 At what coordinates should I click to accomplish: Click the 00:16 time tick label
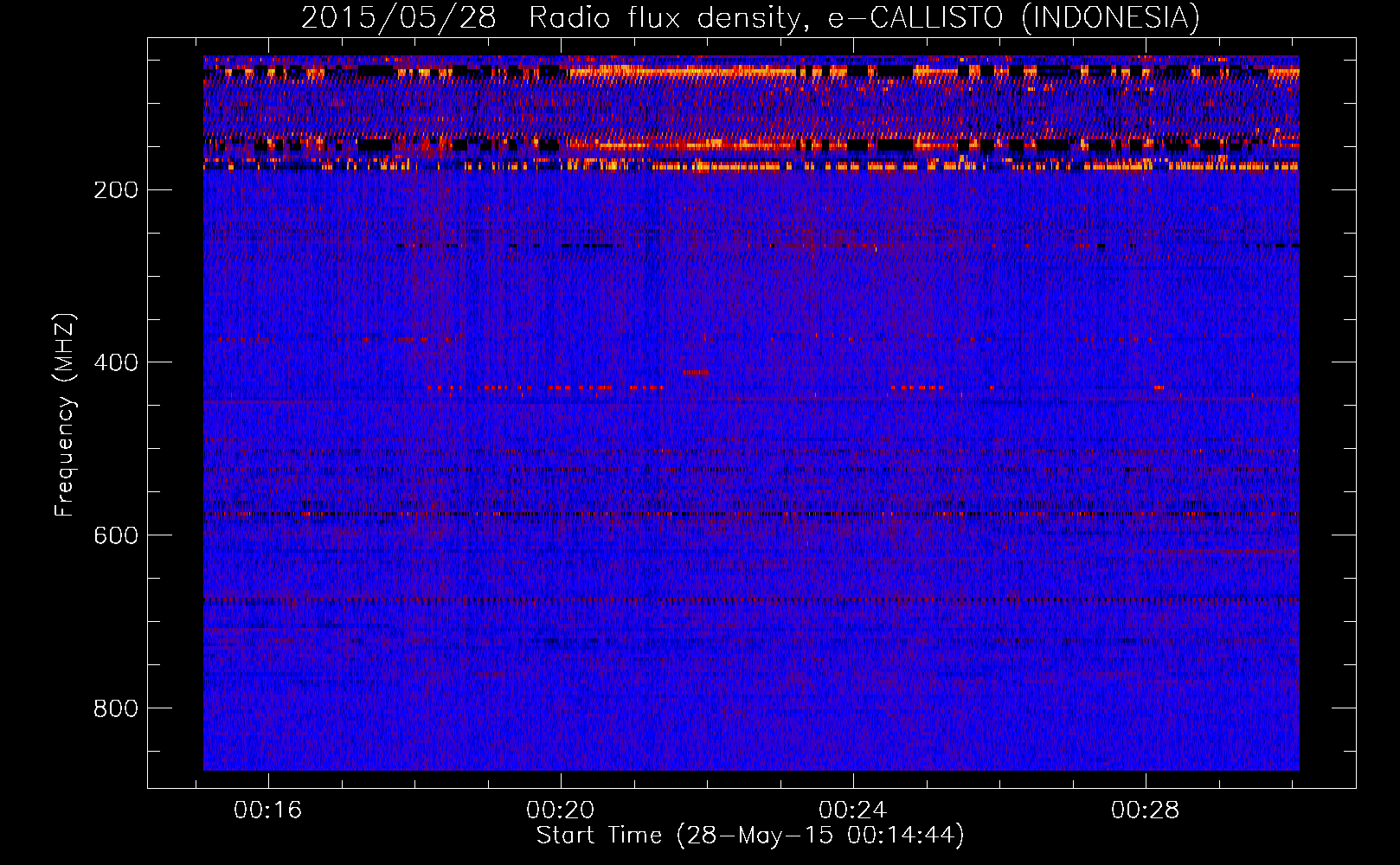click(268, 810)
